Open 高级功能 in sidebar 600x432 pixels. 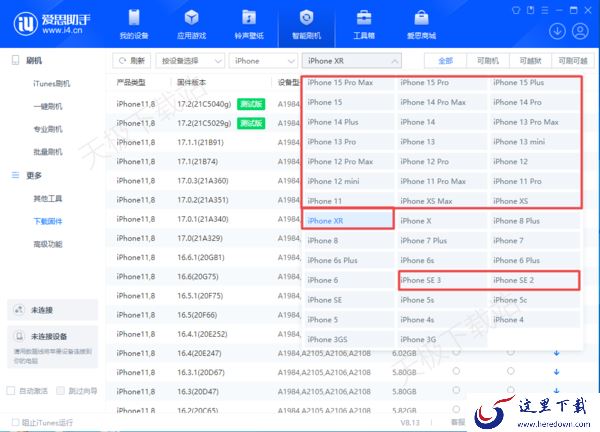click(x=48, y=244)
